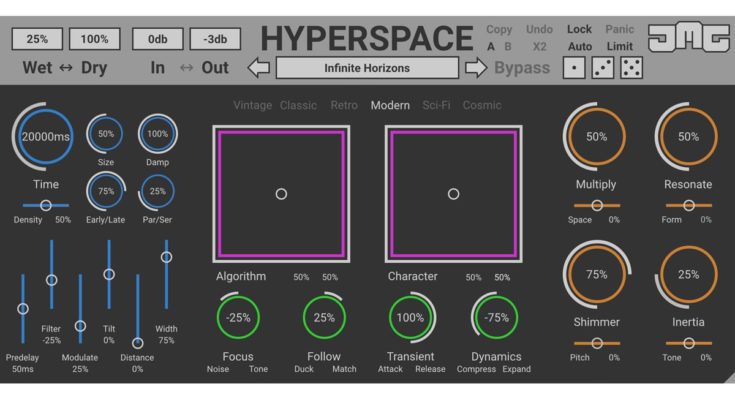Click the Wet/Dry link arrow

[65, 69]
